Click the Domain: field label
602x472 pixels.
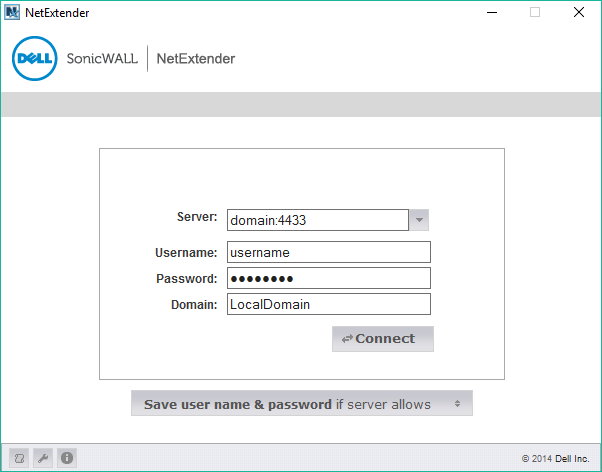(x=193, y=304)
